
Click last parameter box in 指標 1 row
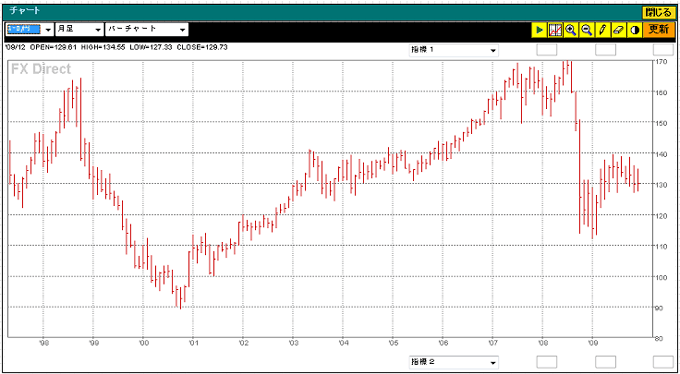coord(664,50)
